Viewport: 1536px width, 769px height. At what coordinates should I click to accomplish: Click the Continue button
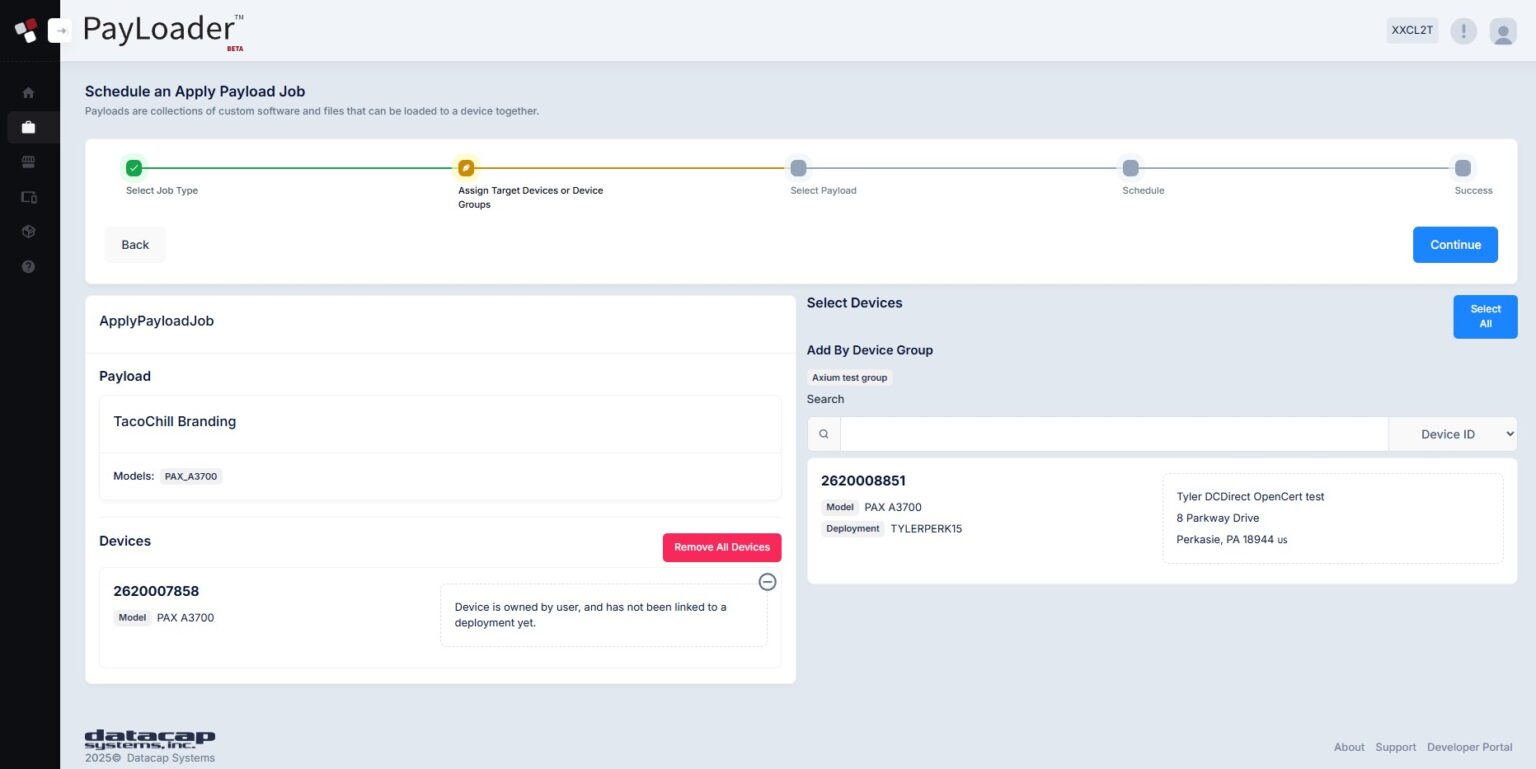pyautogui.click(x=1455, y=245)
